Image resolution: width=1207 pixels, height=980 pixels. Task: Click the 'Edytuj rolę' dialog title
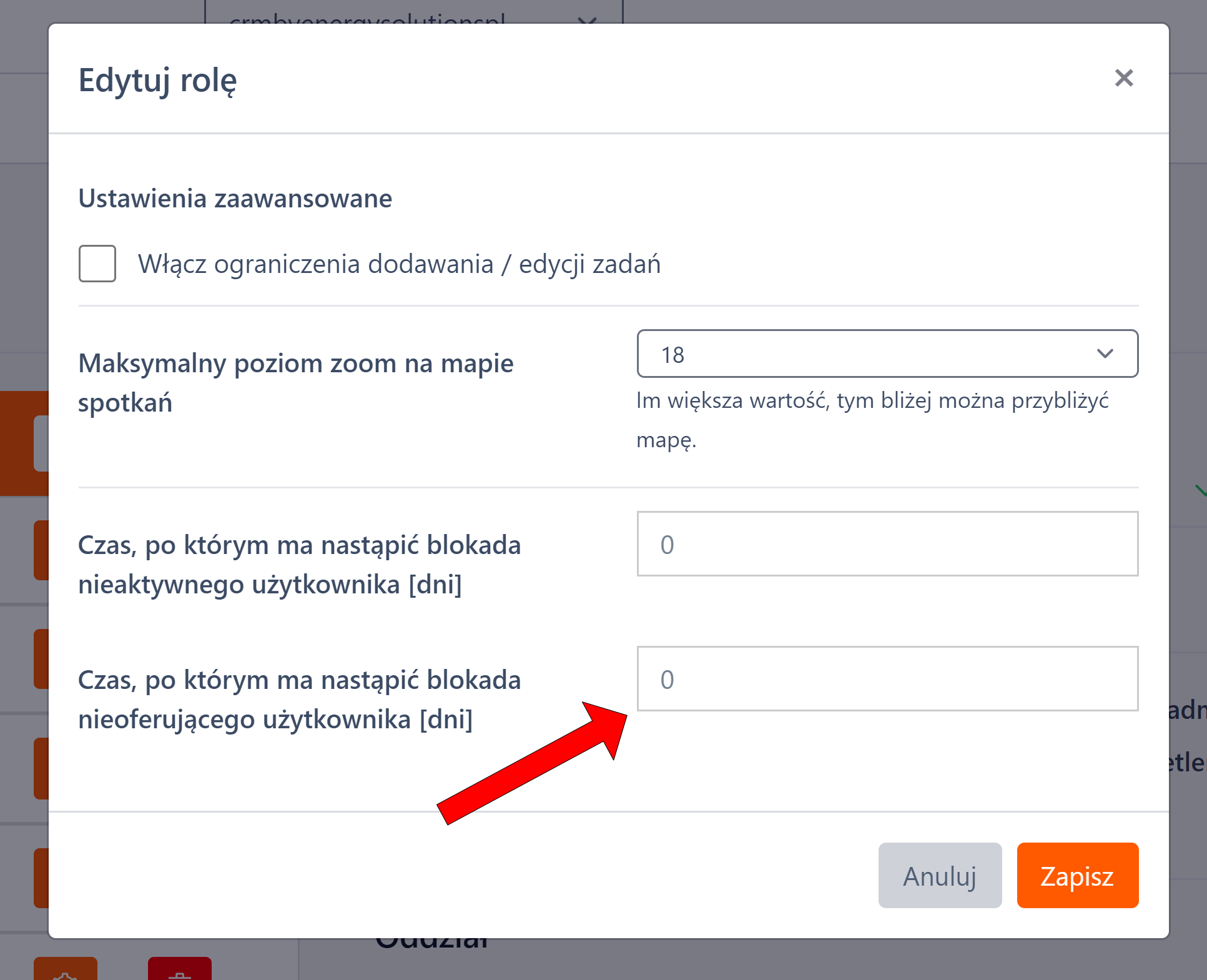click(x=157, y=80)
